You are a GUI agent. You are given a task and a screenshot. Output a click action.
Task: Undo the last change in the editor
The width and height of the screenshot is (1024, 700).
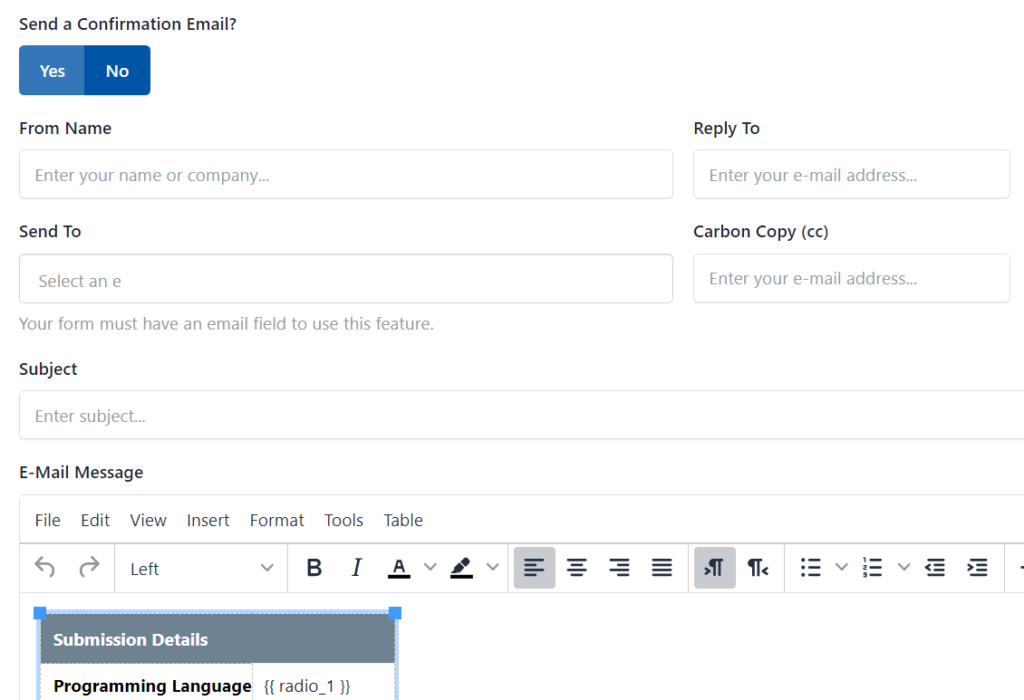point(44,568)
